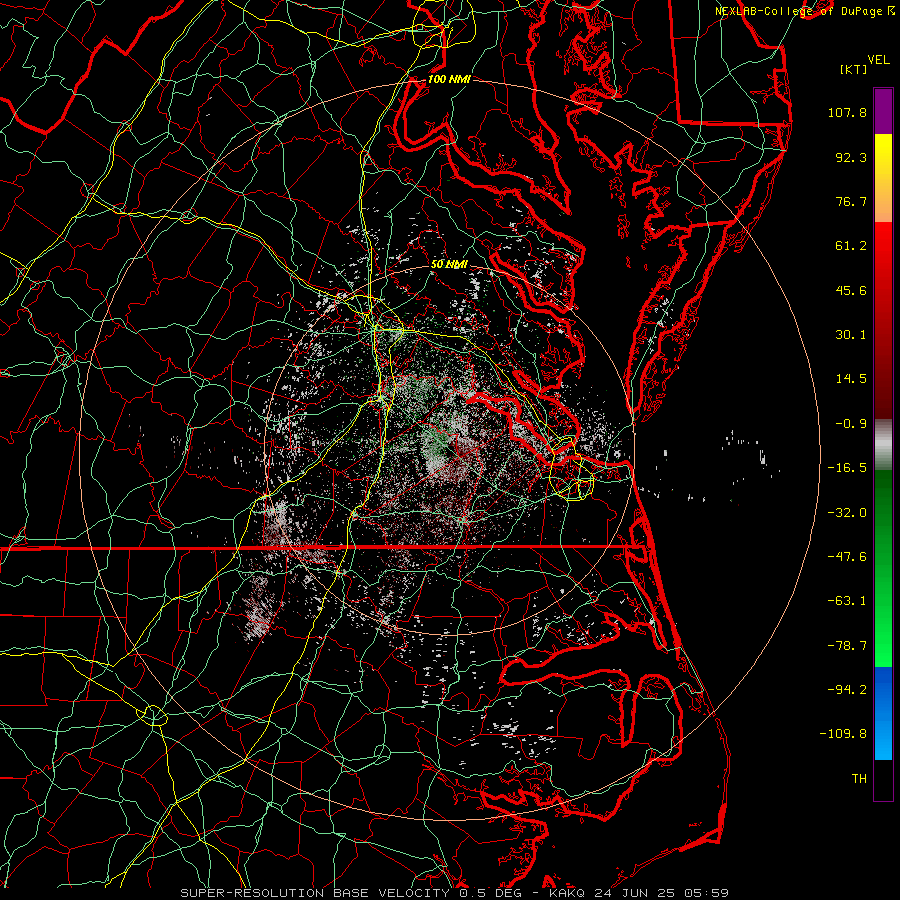Click the 14.5 legend value

pyautogui.click(x=851, y=379)
